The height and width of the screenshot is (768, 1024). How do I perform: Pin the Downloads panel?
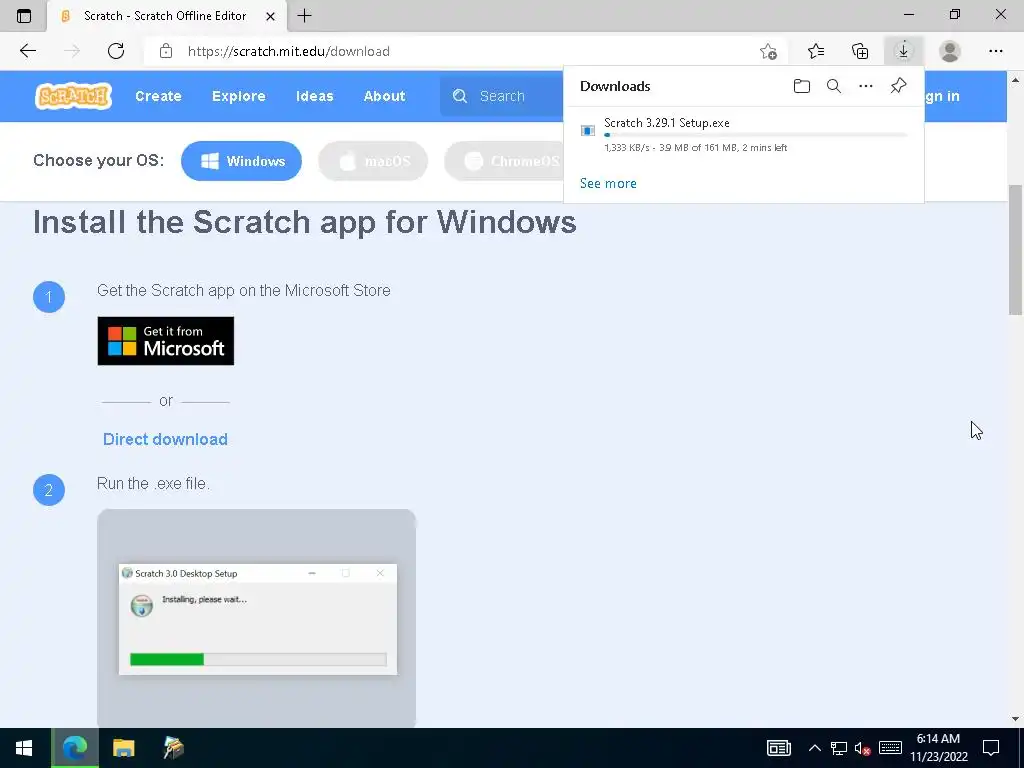pyautogui.click(x=898, y=86)
